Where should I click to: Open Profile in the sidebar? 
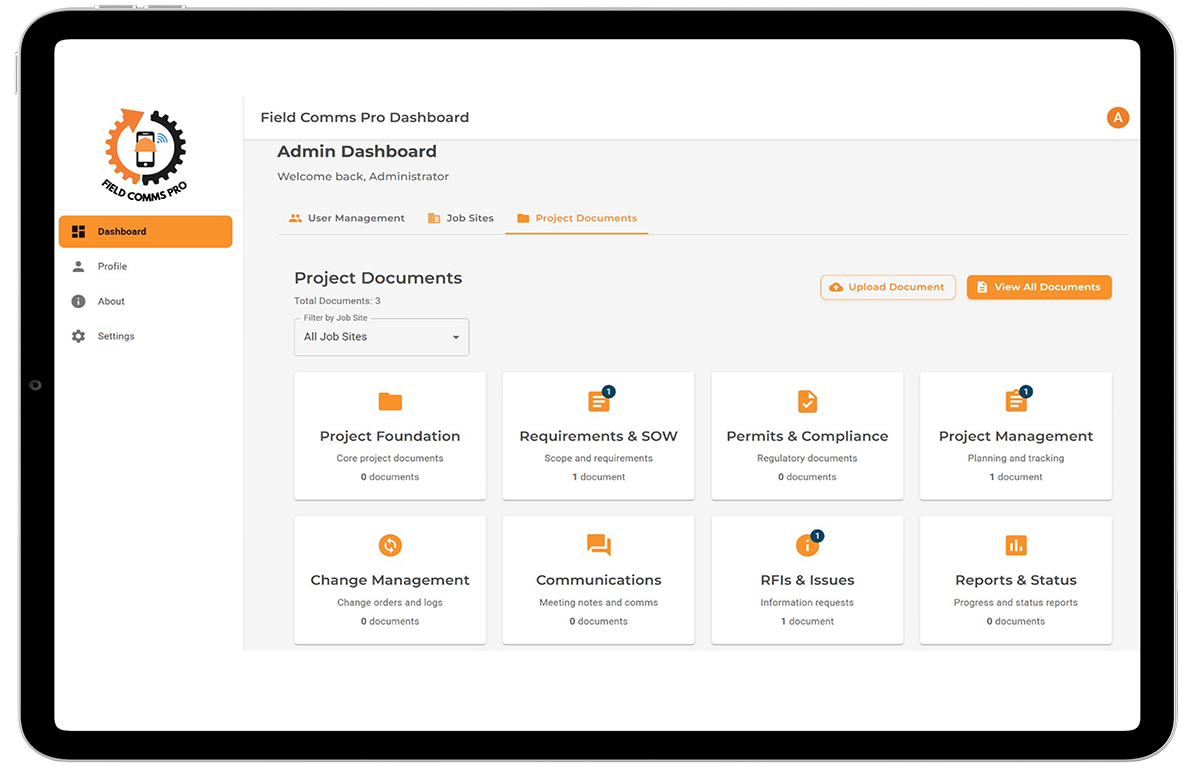pyautogui.click(x=112, y=267)
